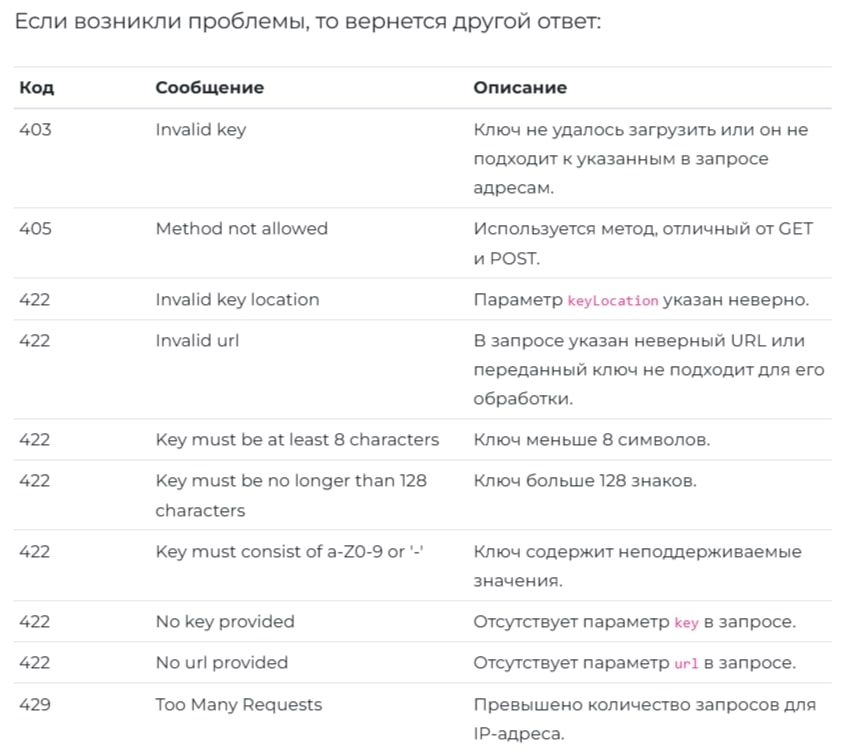Click the No url provided message
847x751 pixels.
221,663
